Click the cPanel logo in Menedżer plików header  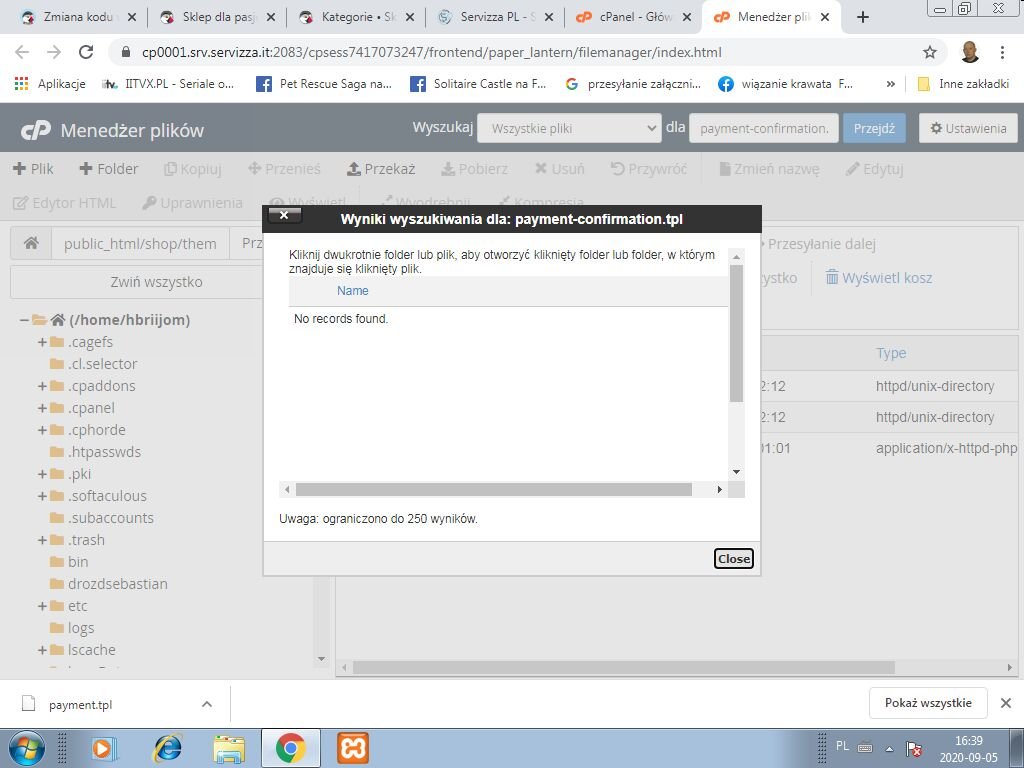click(35, 130)
